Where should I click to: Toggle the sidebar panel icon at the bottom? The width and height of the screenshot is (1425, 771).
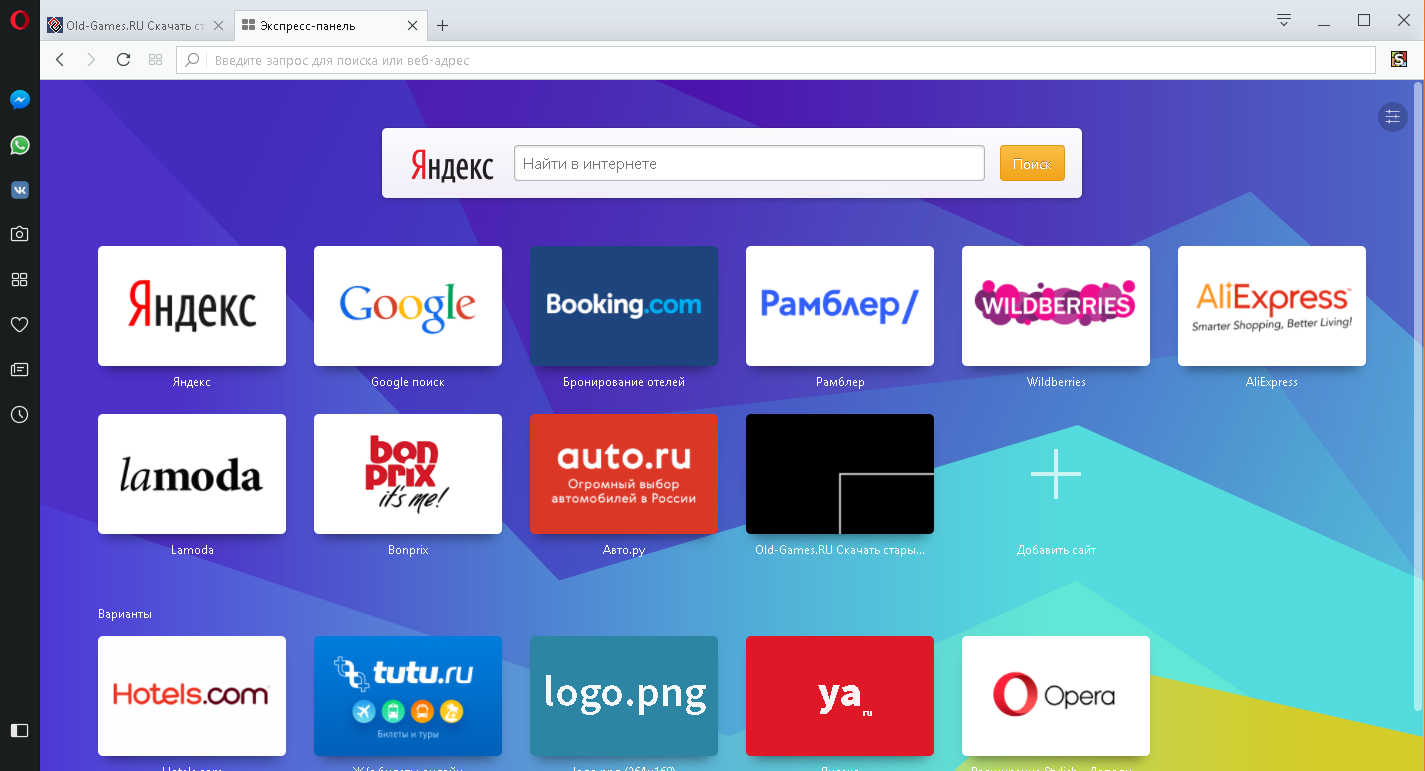click(19, 730)
